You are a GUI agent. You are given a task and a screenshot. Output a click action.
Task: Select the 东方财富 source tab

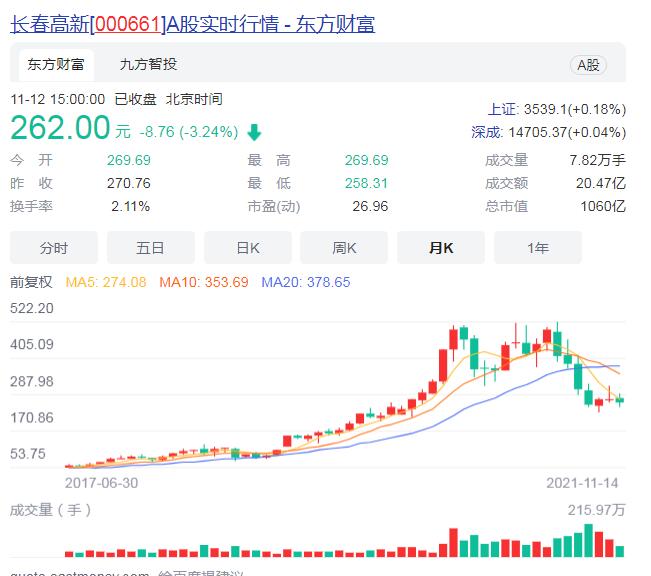coord(56,64)
